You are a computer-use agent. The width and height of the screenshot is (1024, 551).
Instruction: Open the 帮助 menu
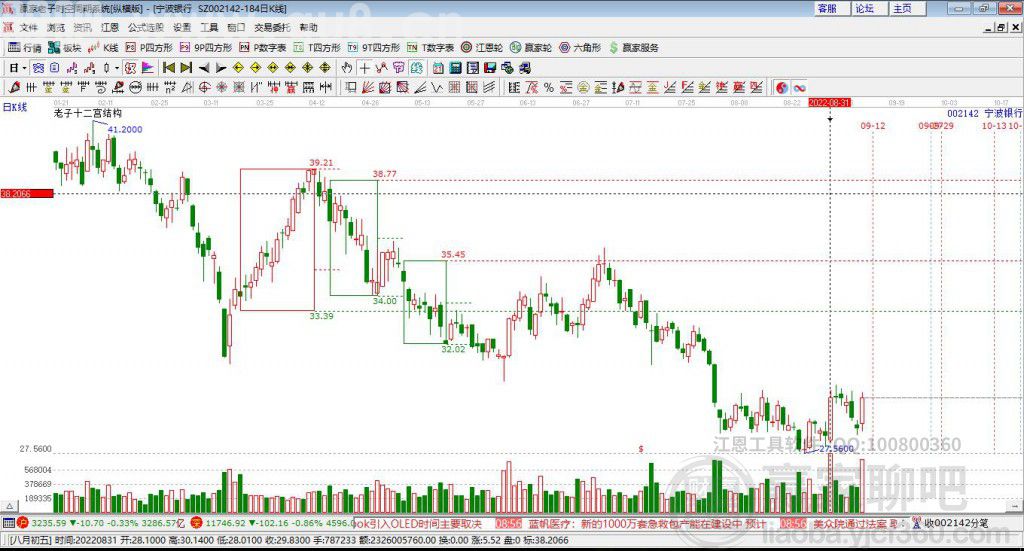coord(308,27)
